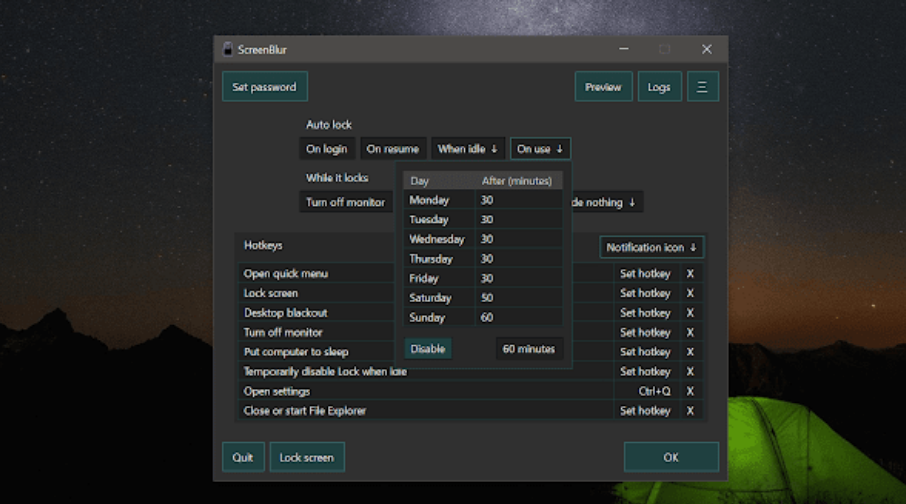Edit Tuesday minutes value
Image resolution: width=906 pixels, height=504 pixels.
(518, 220)
